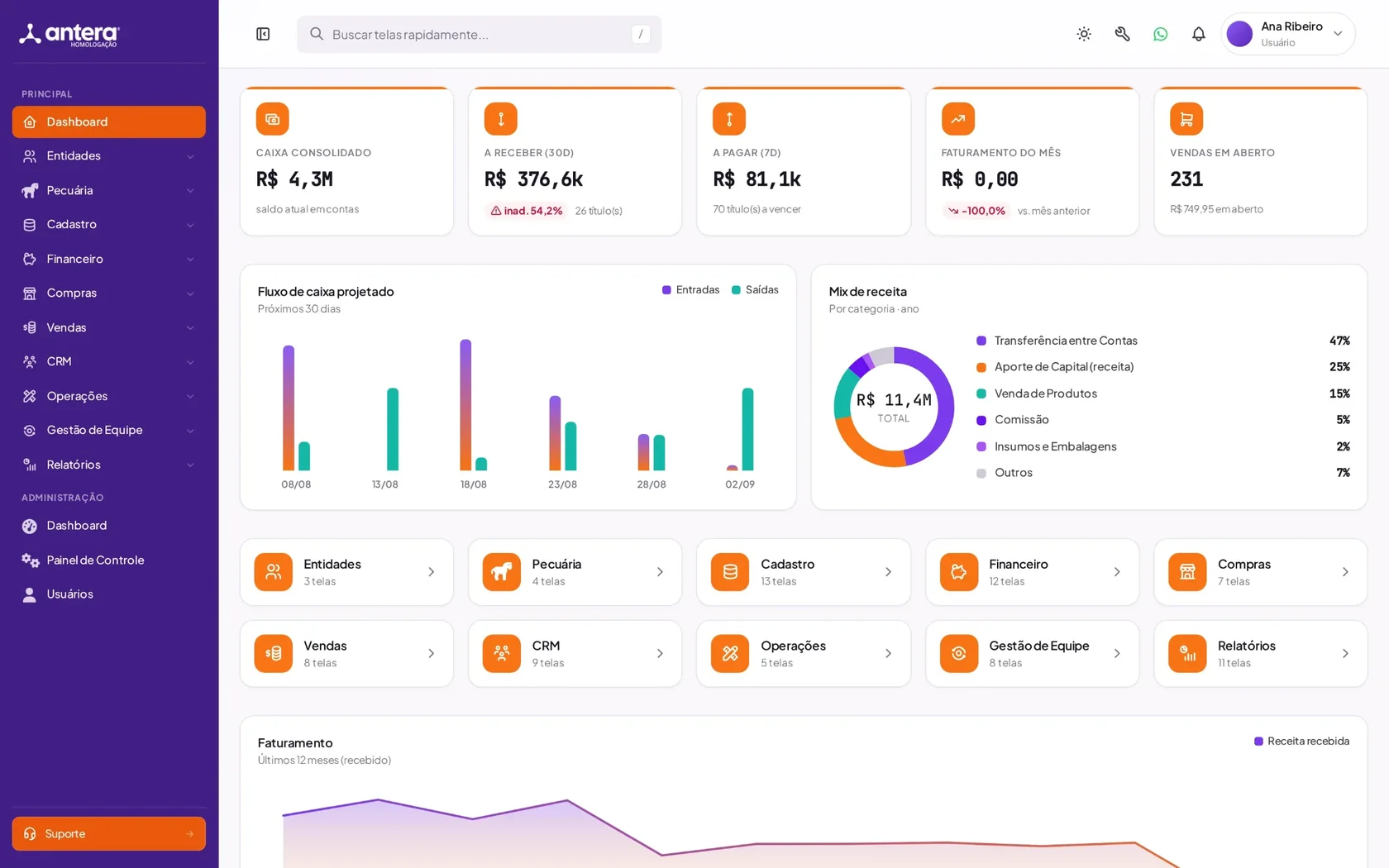
Task: Switch light/dark theme sun icon
Action: click(x=1084, y=34)
